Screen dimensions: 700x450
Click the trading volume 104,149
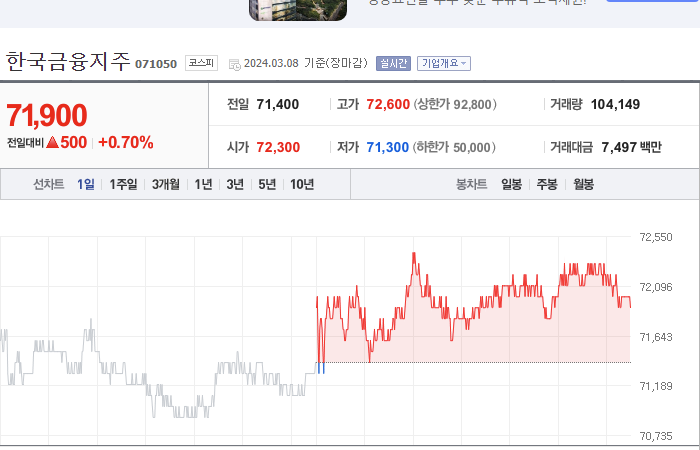pos(615,104)
